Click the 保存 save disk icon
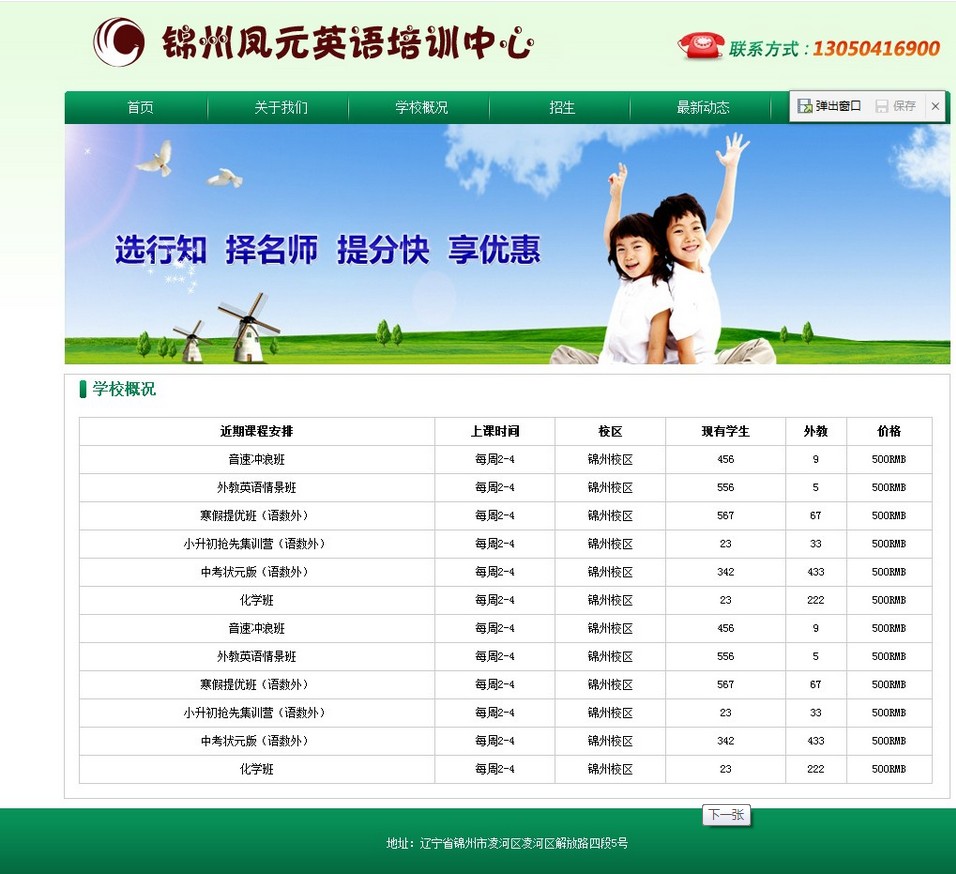 [x=882, y=106]
